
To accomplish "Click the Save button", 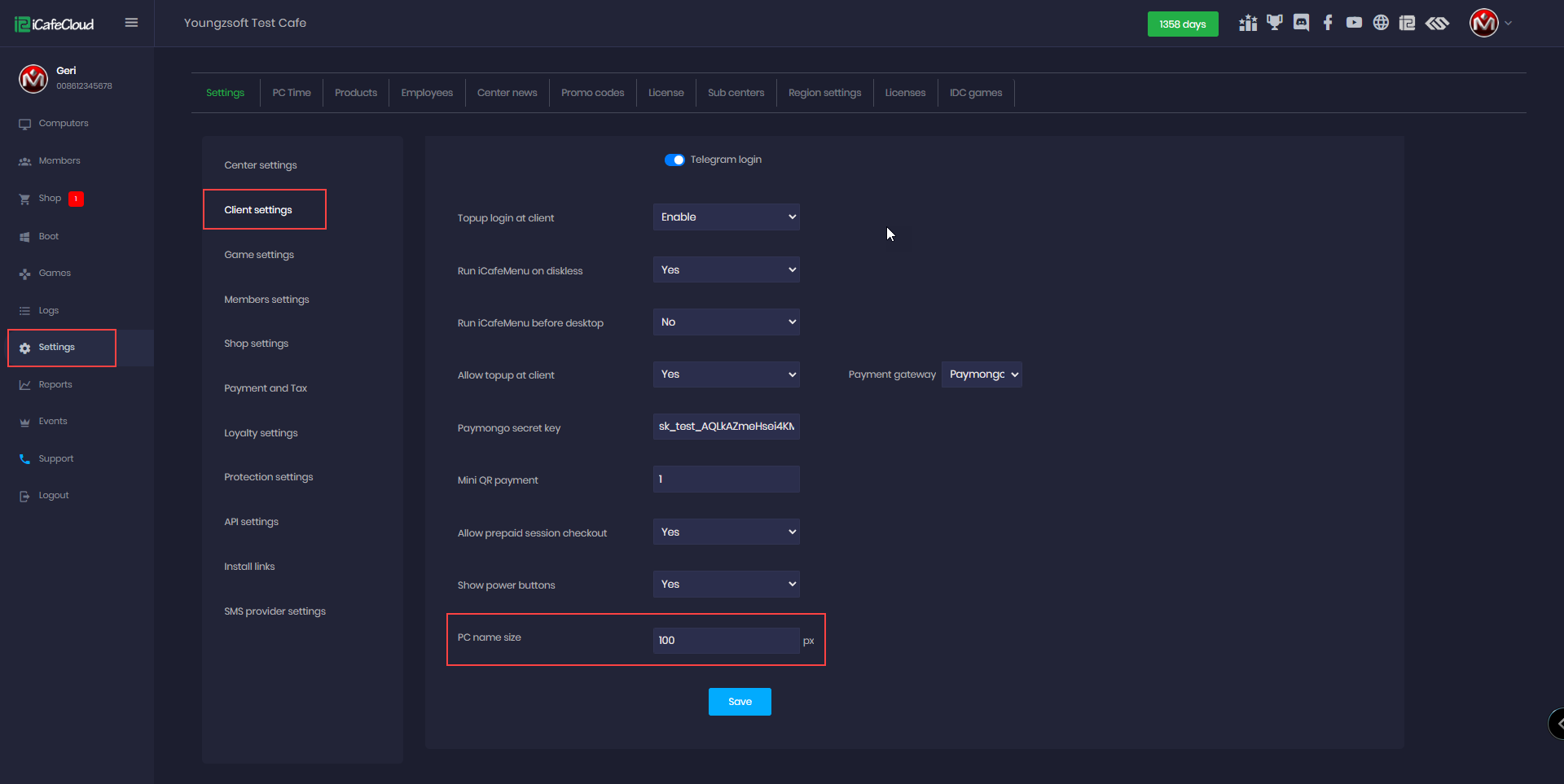I will pyautogui.click(x=740, y=702).
